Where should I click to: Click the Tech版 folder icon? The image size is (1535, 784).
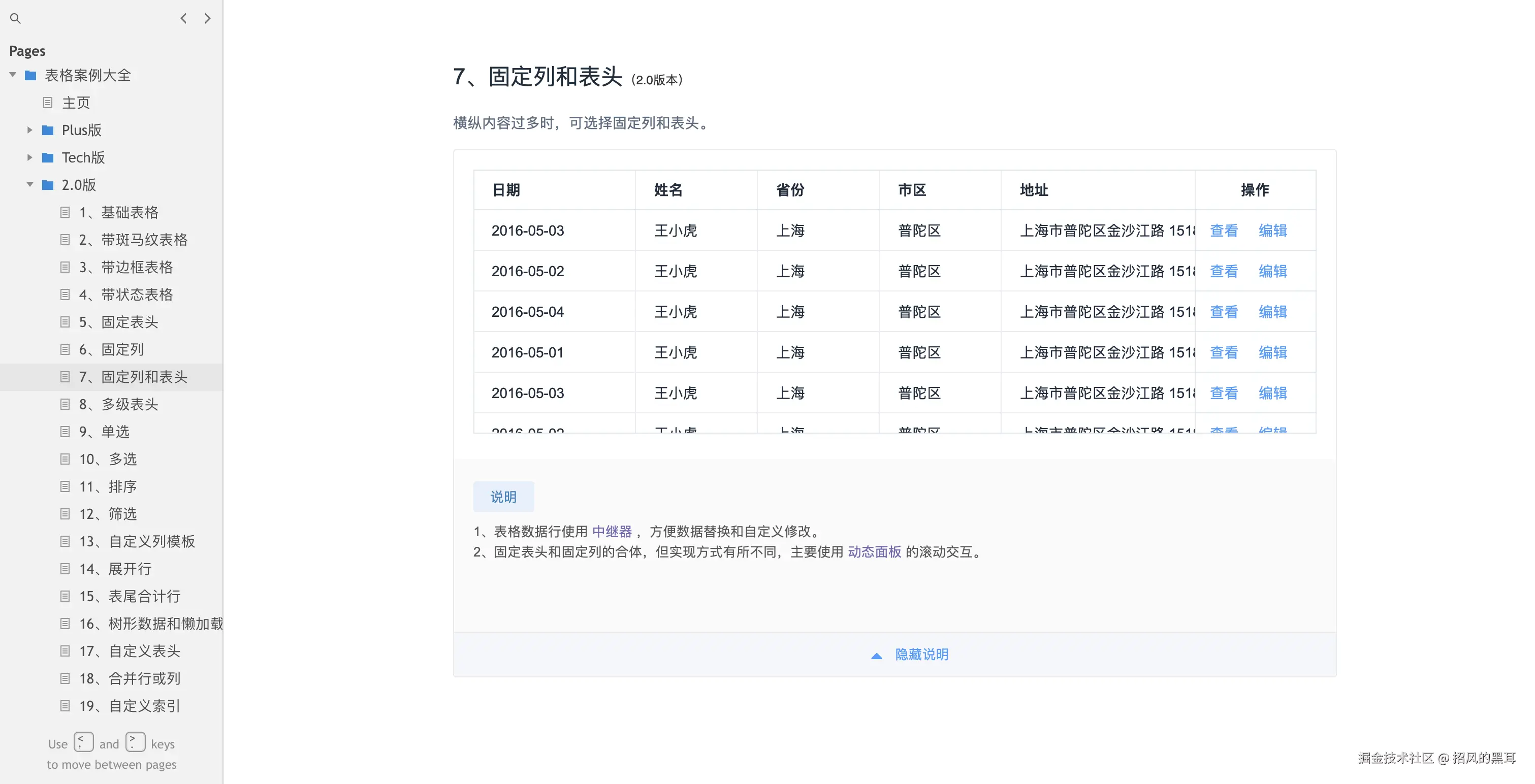(48, 157)
